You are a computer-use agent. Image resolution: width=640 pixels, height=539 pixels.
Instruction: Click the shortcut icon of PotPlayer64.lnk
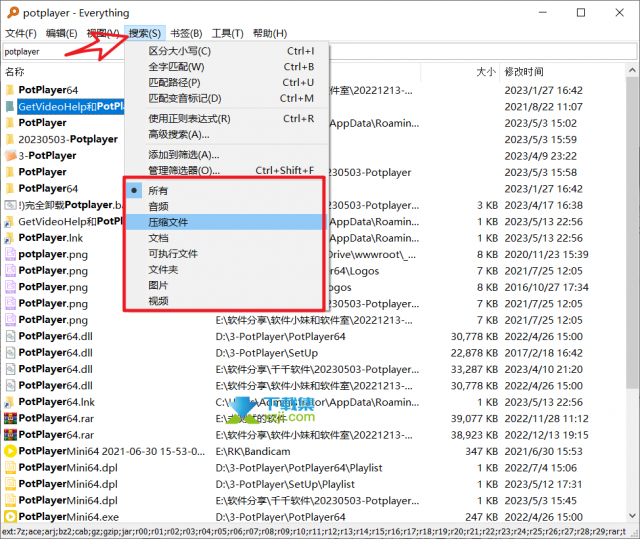point(9,402)
